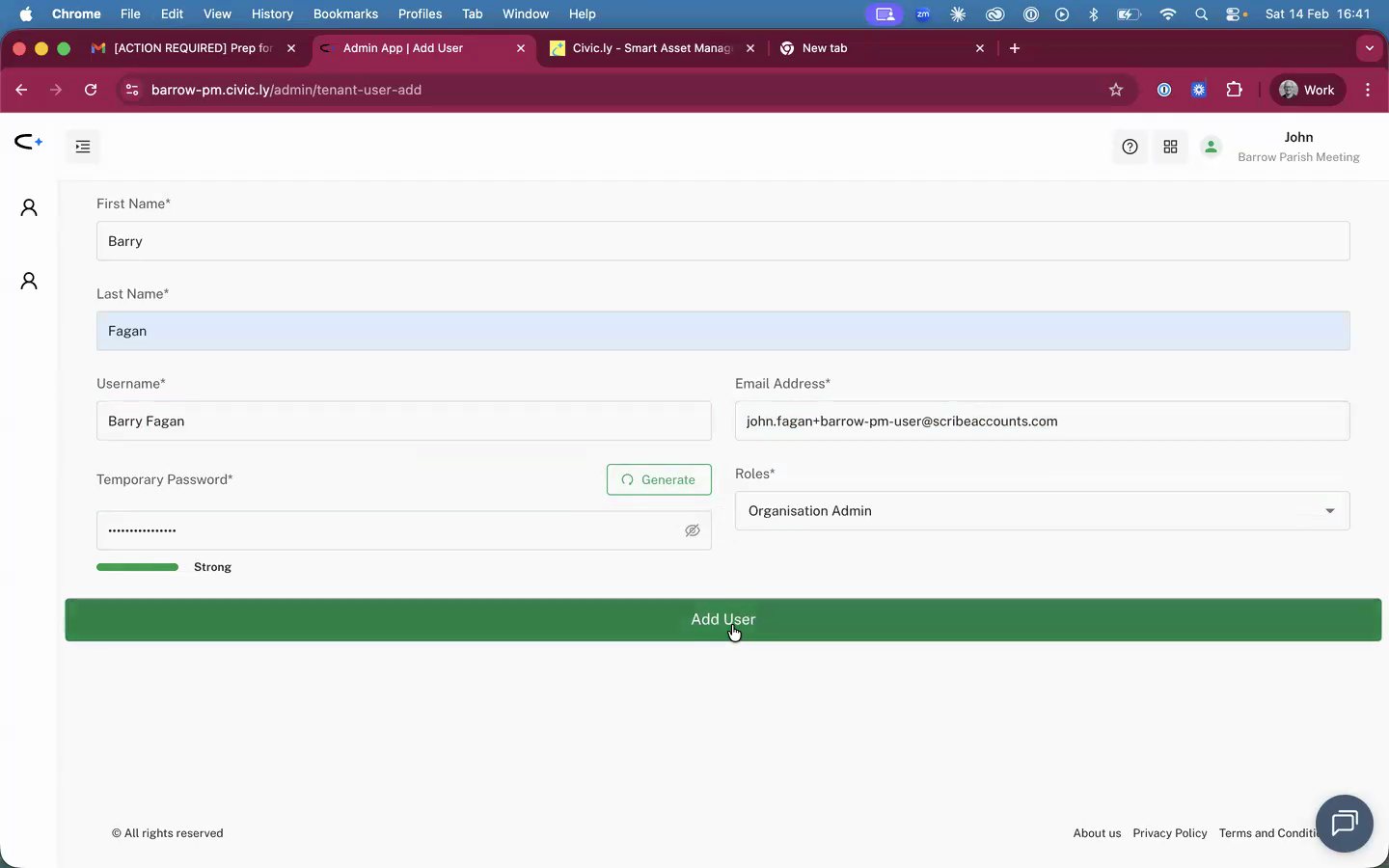1389x868 pixels.
Task: Open the browser Extensions puzzle icon
Action: [x=1235, y=89]
